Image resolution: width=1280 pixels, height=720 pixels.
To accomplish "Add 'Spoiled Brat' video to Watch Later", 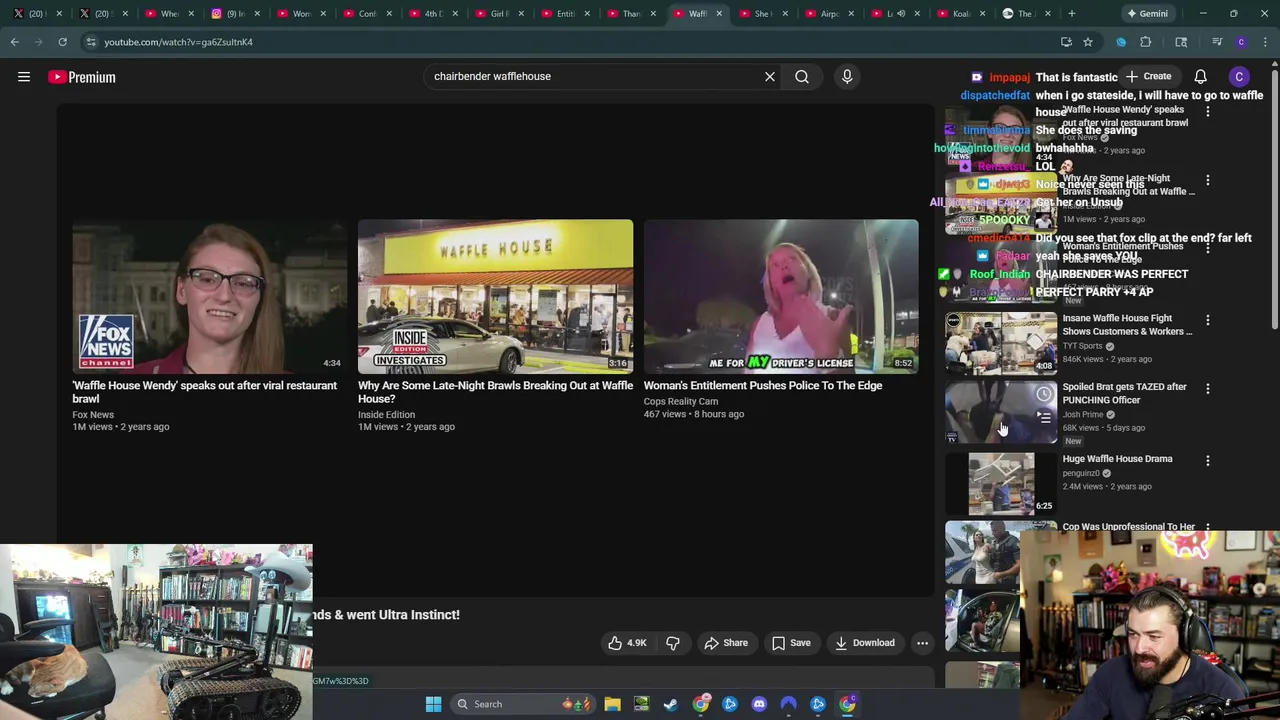I will coord(1044,394).
